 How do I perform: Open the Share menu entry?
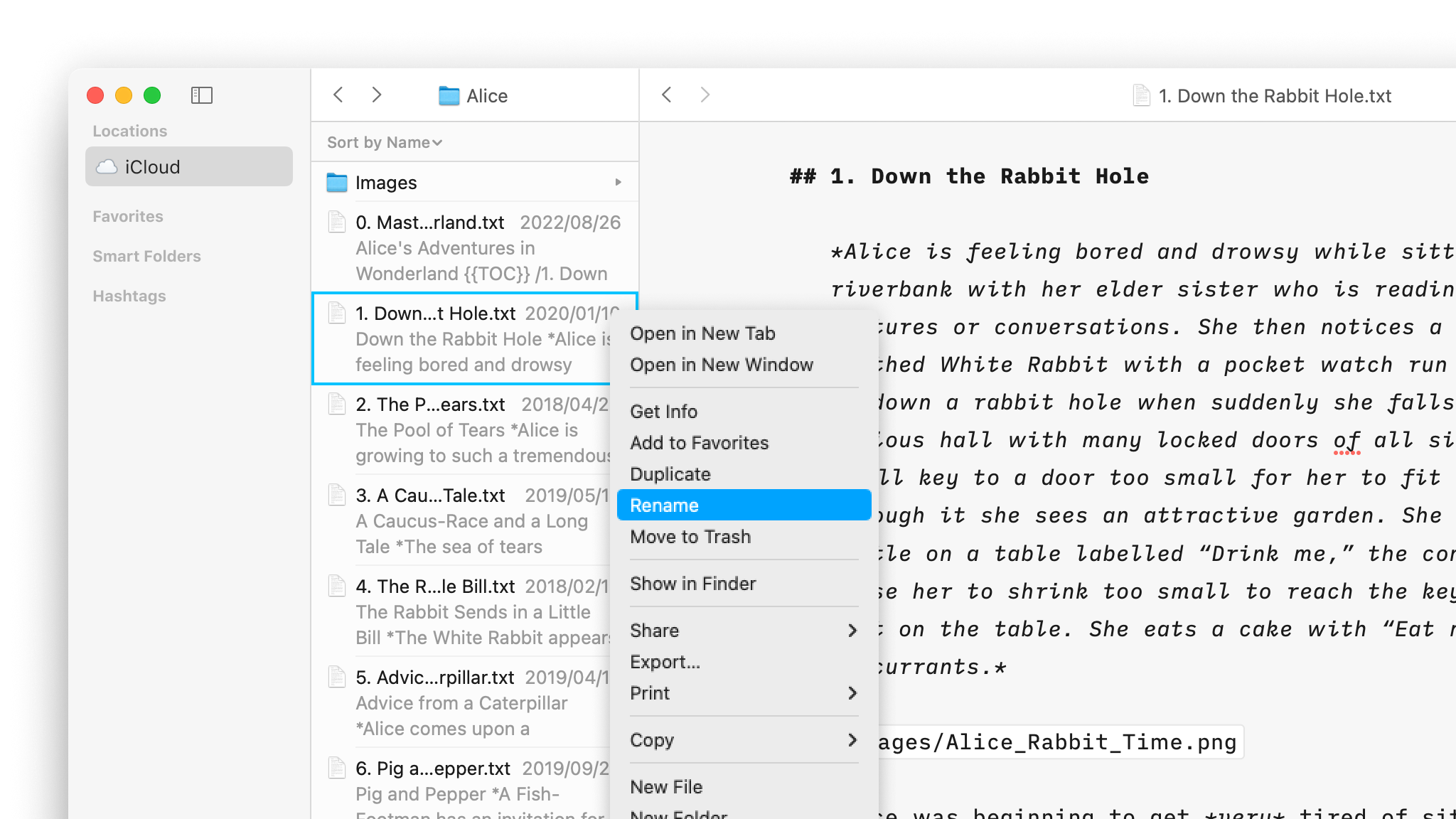tap(744, 631)
